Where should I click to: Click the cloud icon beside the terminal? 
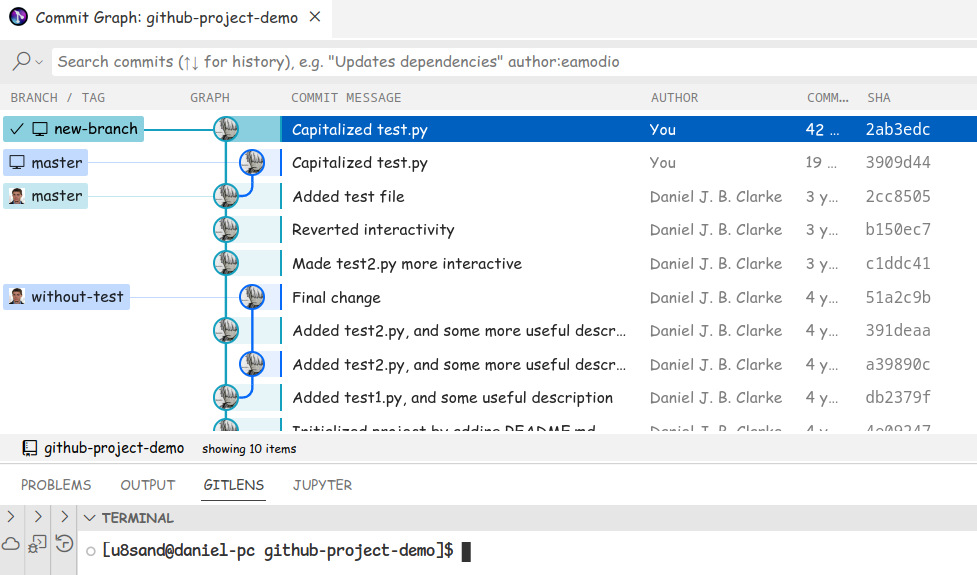click(x=11, y=544)
